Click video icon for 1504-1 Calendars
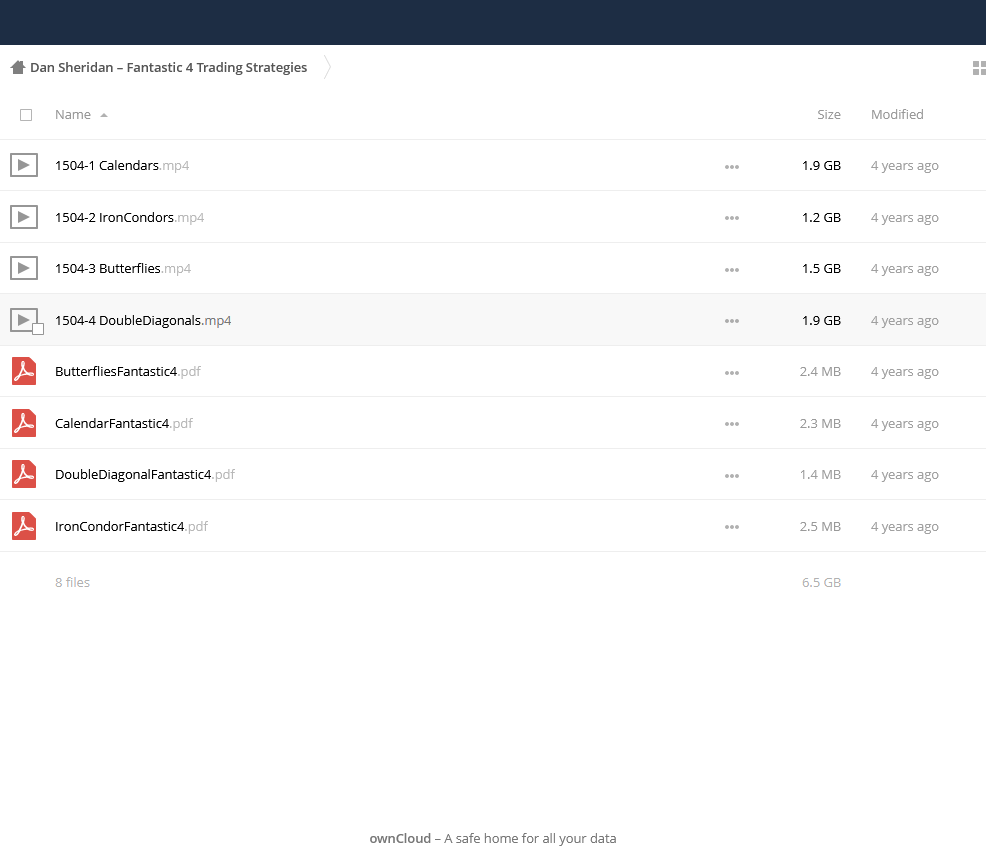 pos(24,165)
